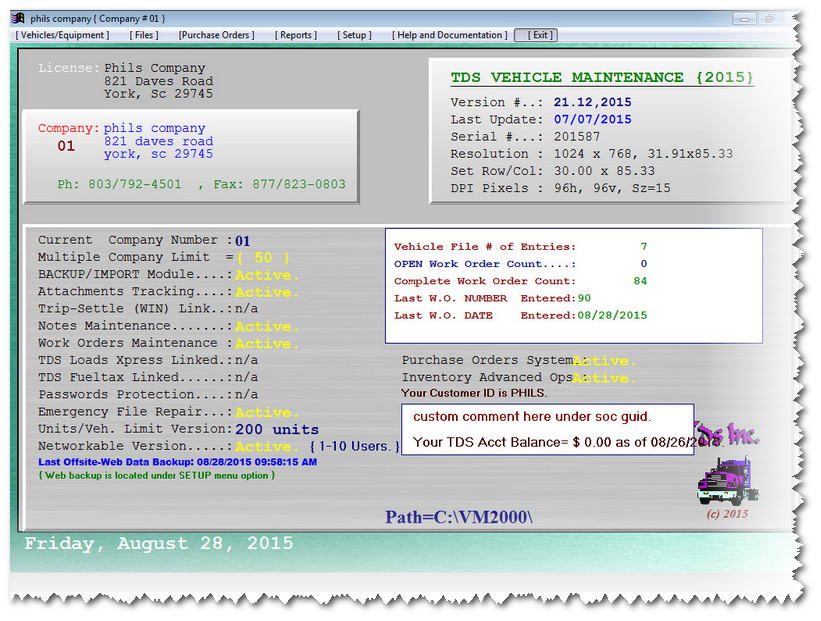Open the Vehicles/Equipment menu
Image resolution: width=821 pixels, height=621 pixels.
coord(62,35)
